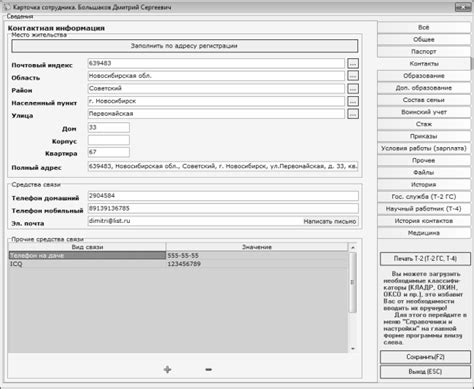Open lookup button next to Почтовый индекс
Screen dimensions: 474x389
coord(353,63)
